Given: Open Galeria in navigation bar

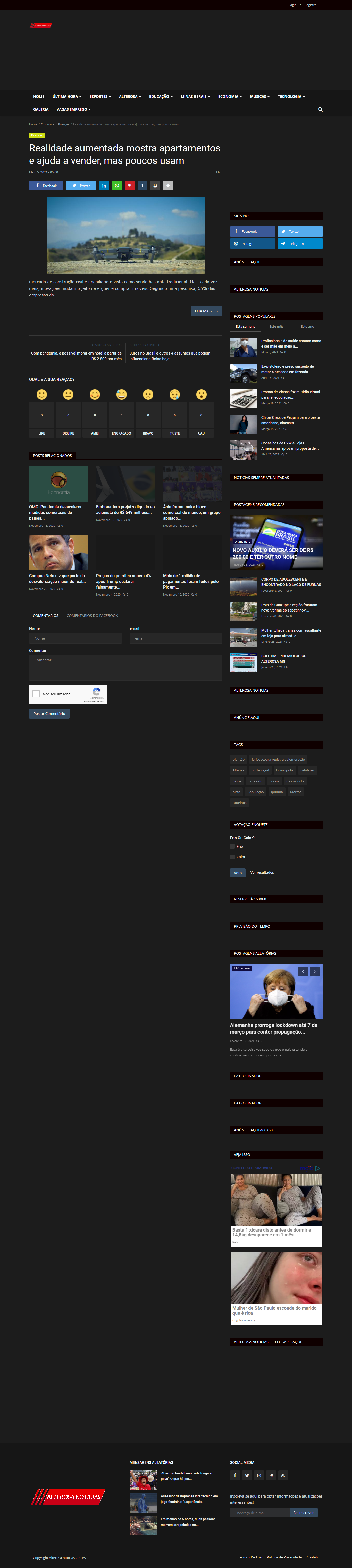Looking at the screenshot, I should [x=41, y=110].
